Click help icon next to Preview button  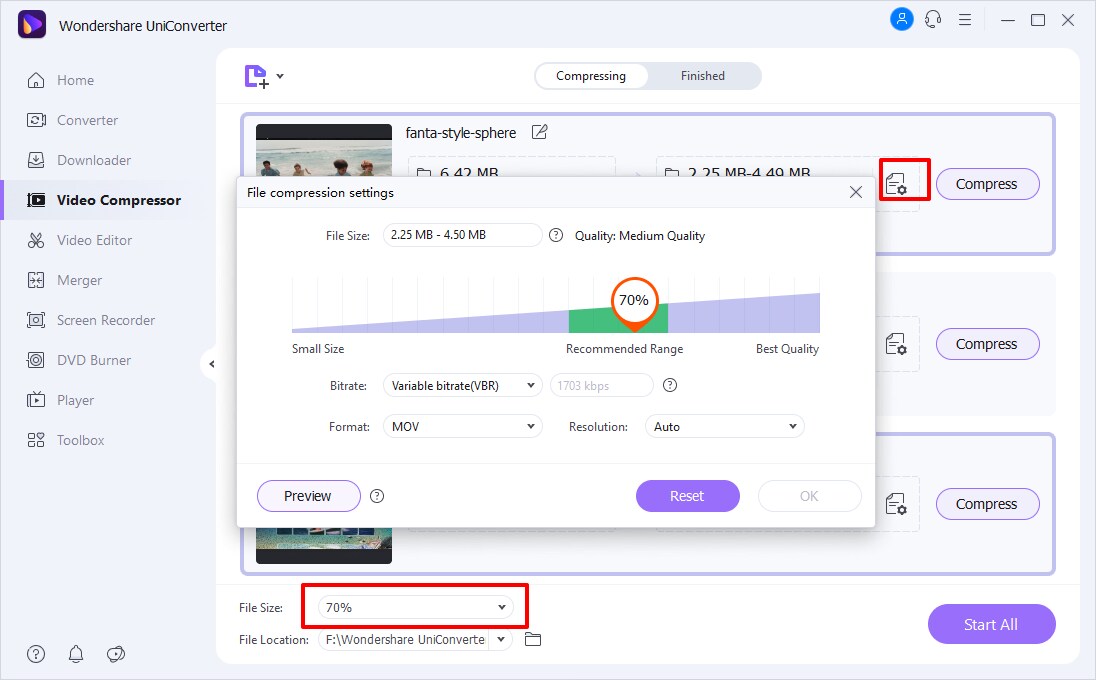(x=377, y=496)
